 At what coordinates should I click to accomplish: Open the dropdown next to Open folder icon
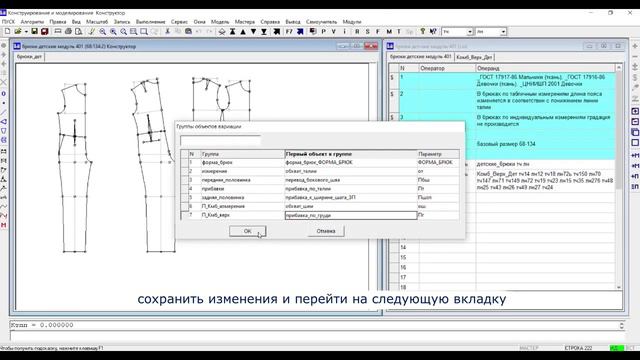pos(26,31)
